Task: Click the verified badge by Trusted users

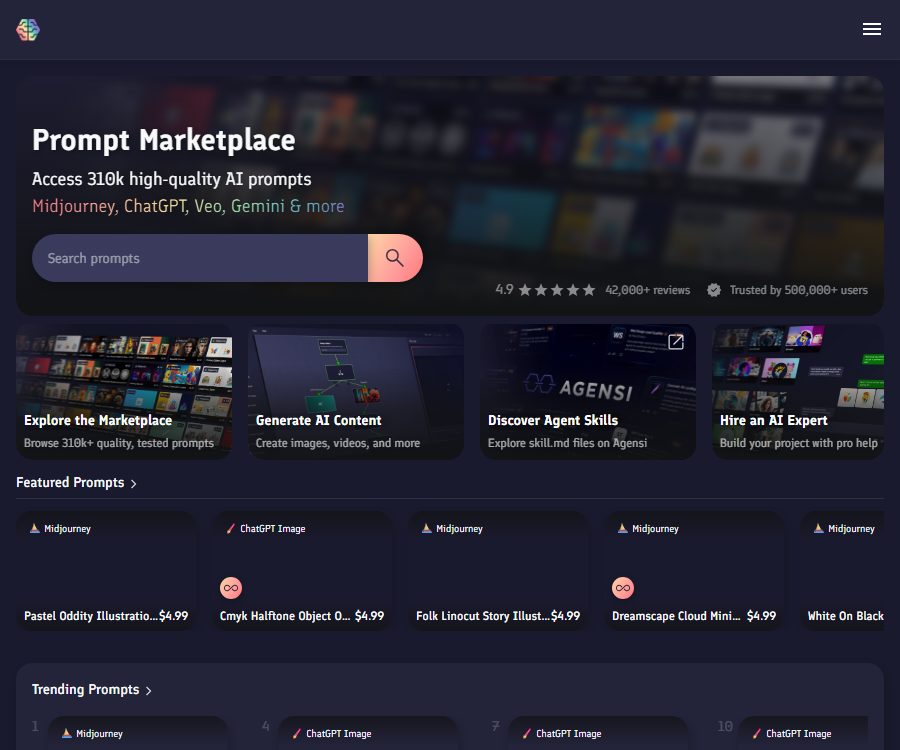Action: (x=713, y=290)
